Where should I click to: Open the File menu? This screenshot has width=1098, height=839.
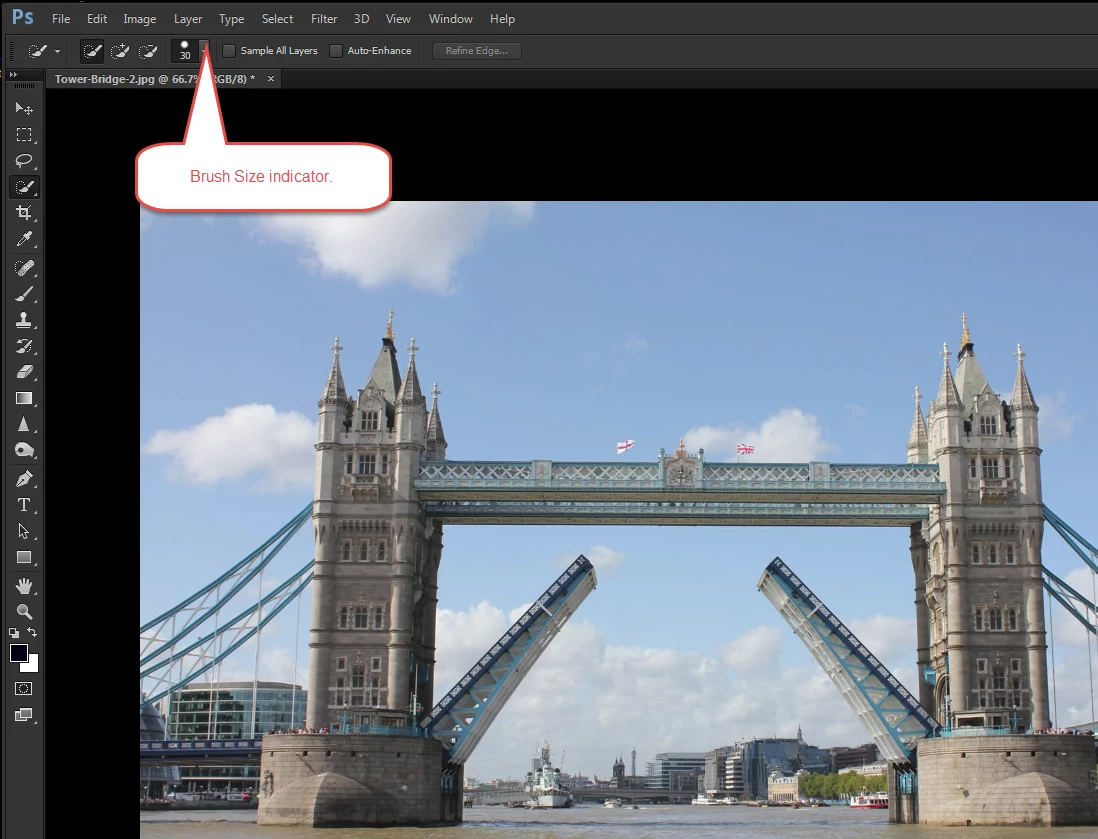click(x=61, y=19)
